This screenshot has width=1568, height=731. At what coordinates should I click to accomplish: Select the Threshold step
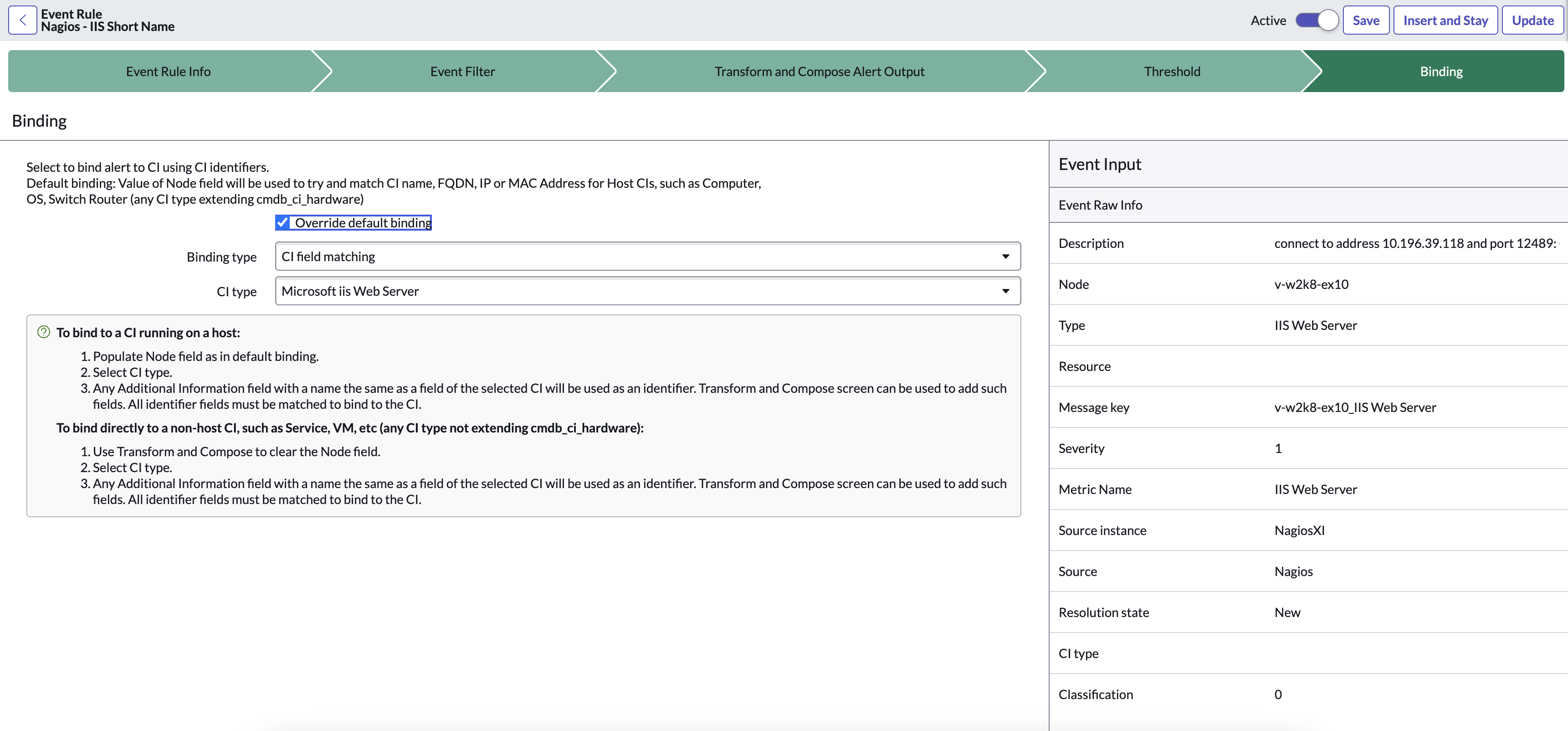coord(1172,71)
